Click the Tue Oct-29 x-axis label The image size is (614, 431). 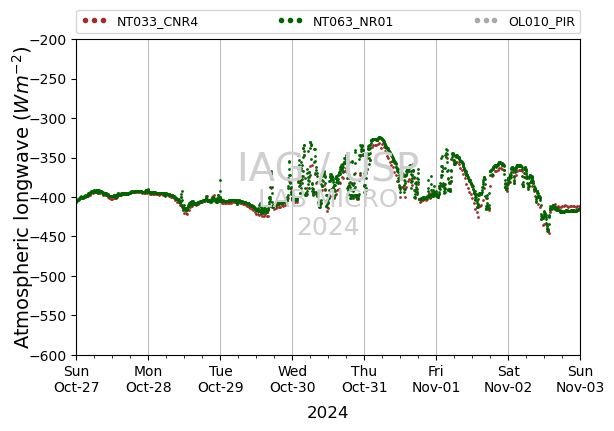pyautogui.click(x=220, y=379)
